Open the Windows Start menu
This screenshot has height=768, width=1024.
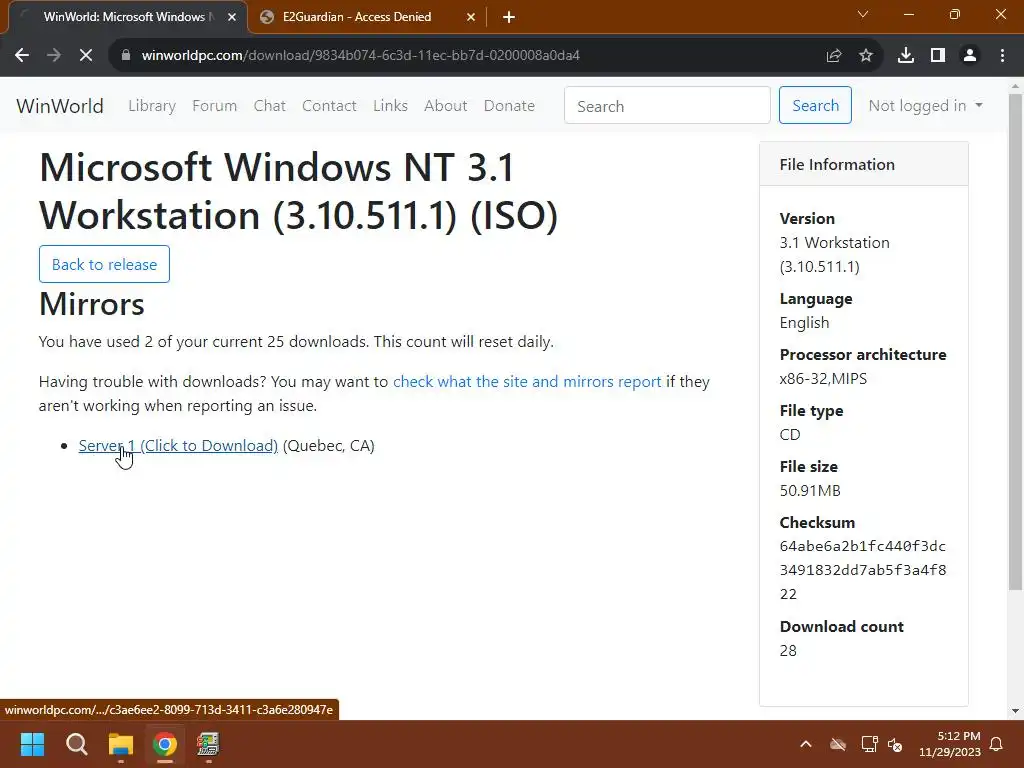click(x=32, y=744)
